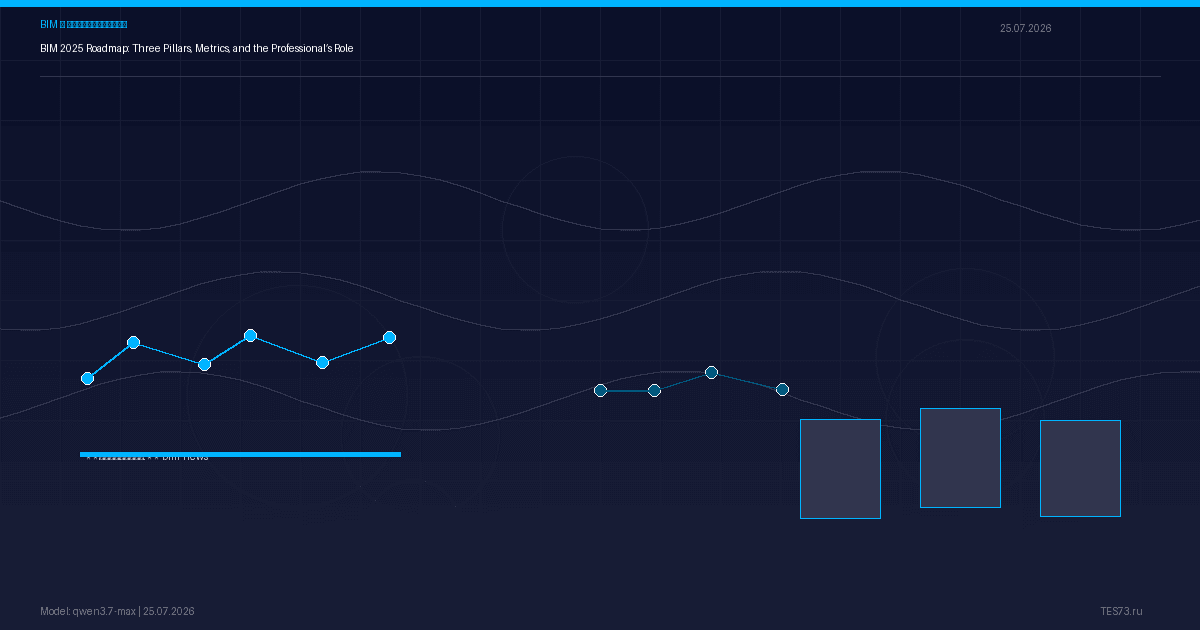The image size is (1200, 630).
Task: Select the fifth point of the bright line chart
Action: point(322,362)
